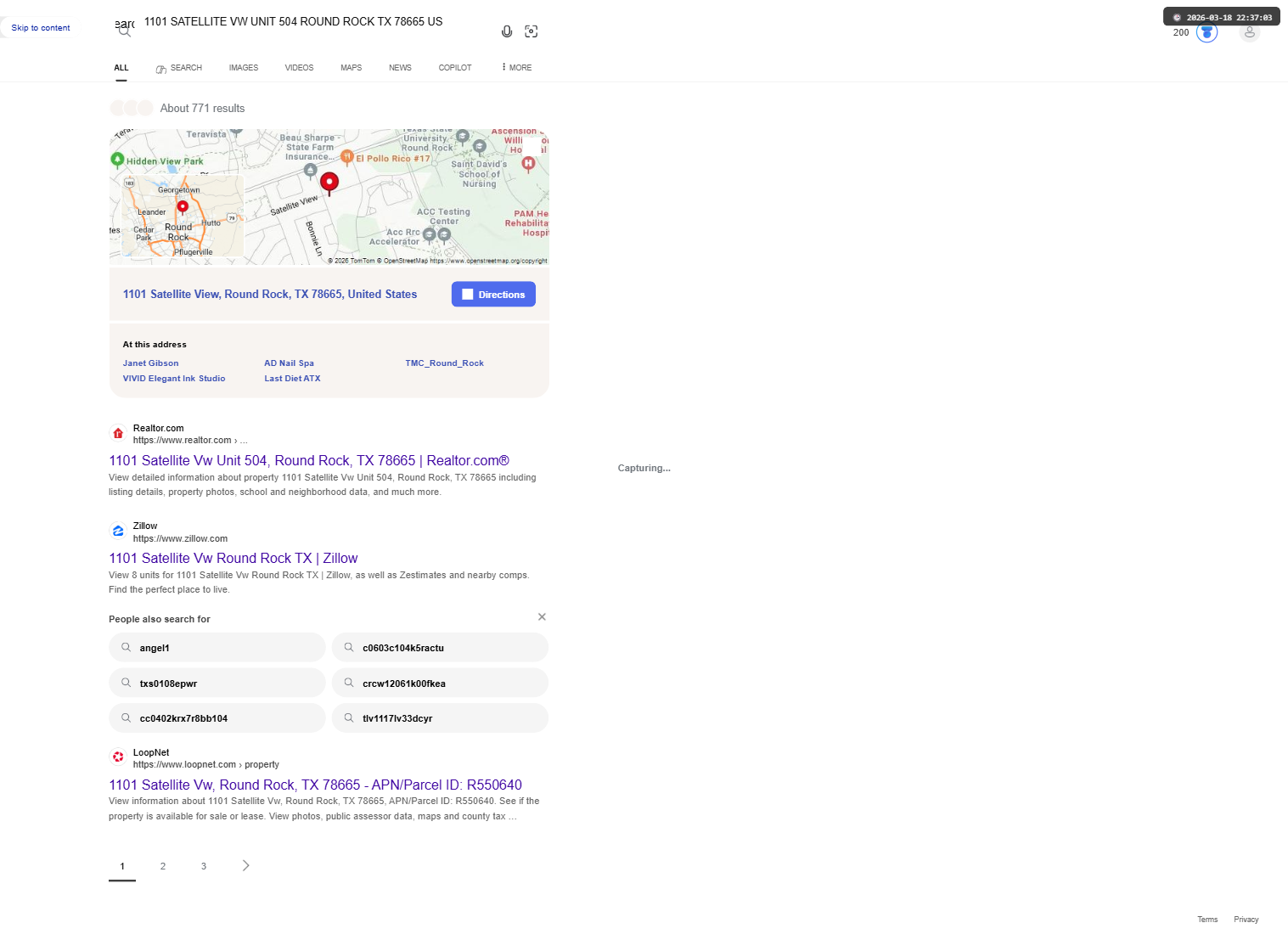The image size is (1288, 934).
Task: Click the zillow.com URL text
Action: (180, 538)
